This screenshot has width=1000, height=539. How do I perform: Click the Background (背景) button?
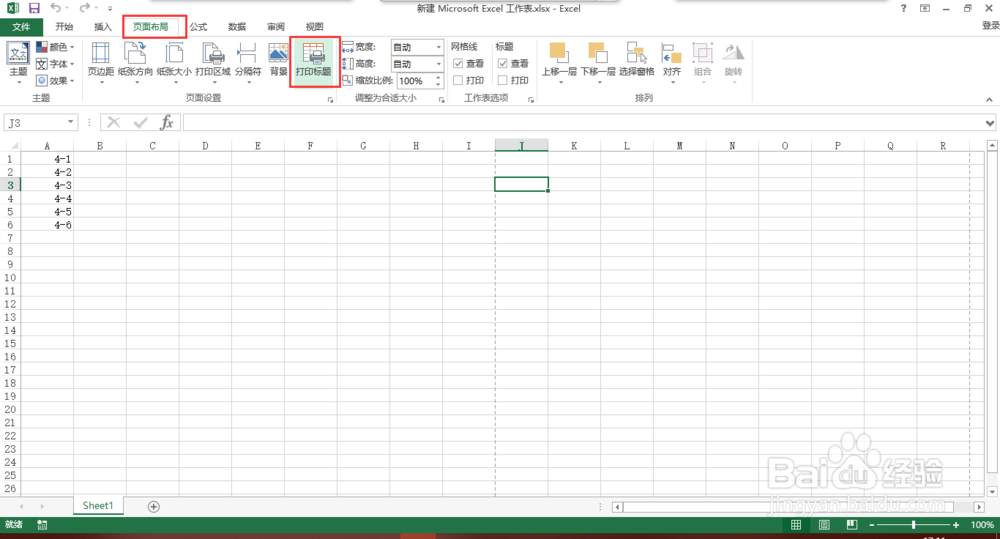click(x=278, y=61)
